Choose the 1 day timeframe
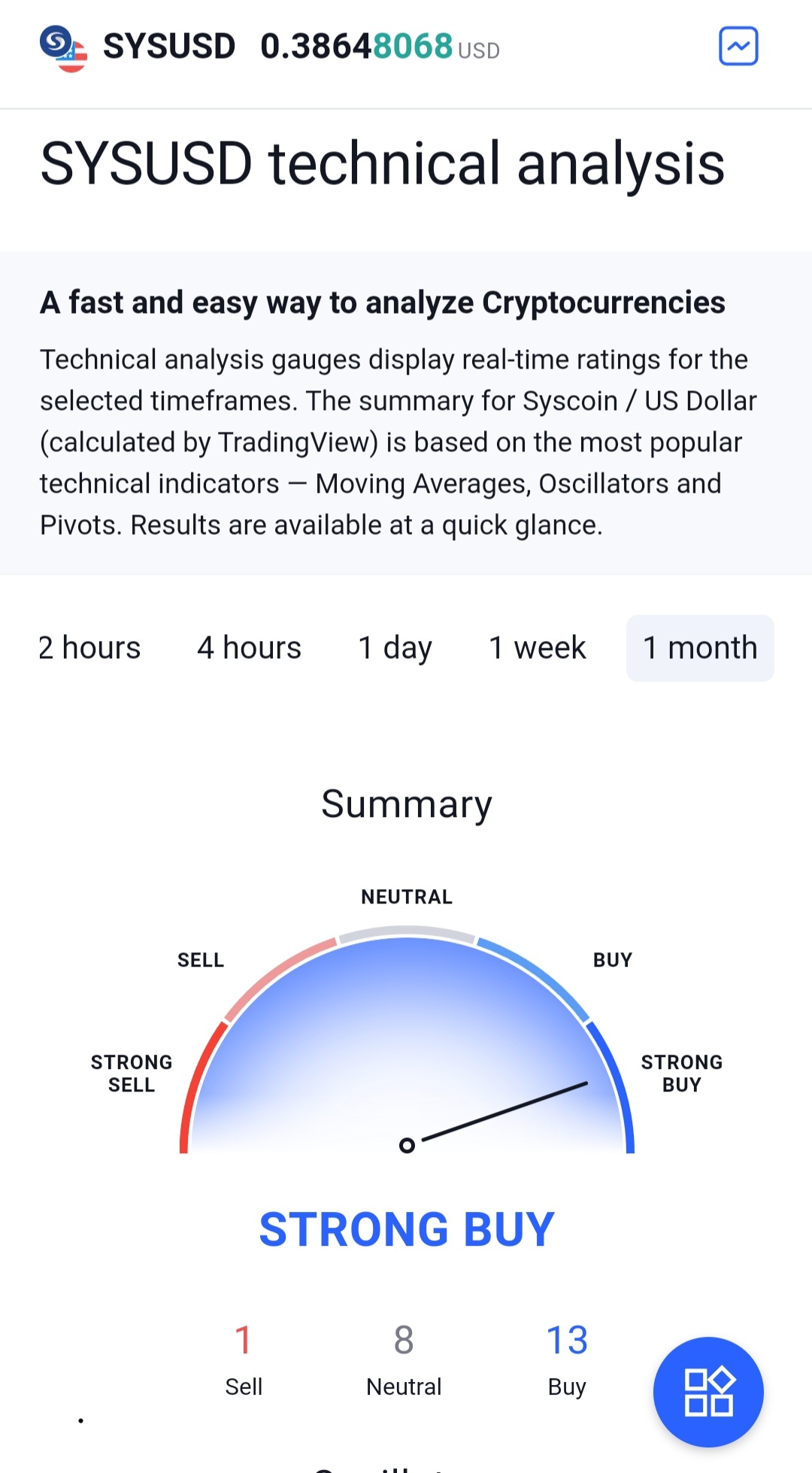 tap(395, 648)
